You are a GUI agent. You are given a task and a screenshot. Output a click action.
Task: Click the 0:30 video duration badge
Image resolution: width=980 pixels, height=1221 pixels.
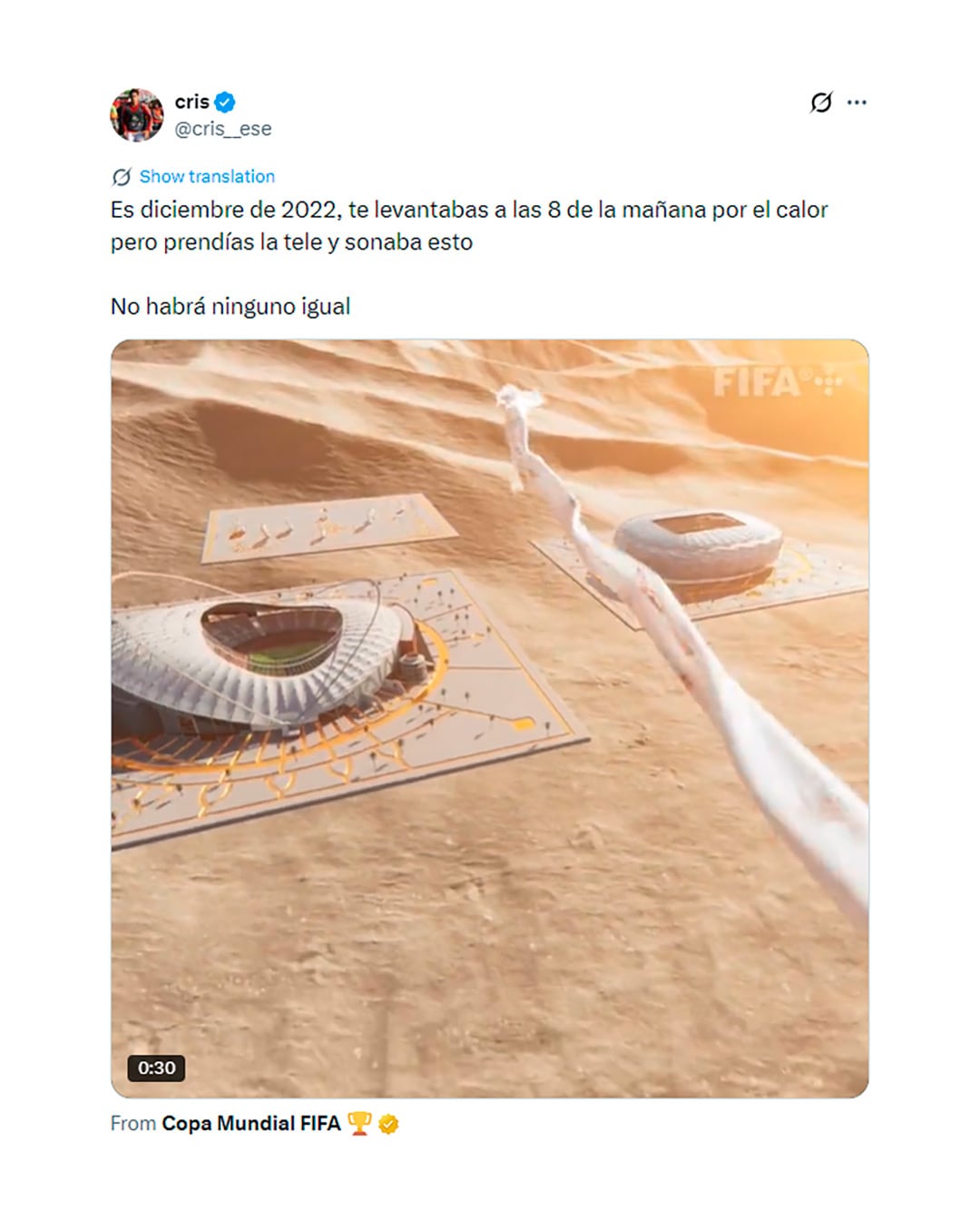click(x=156, y=1068)
